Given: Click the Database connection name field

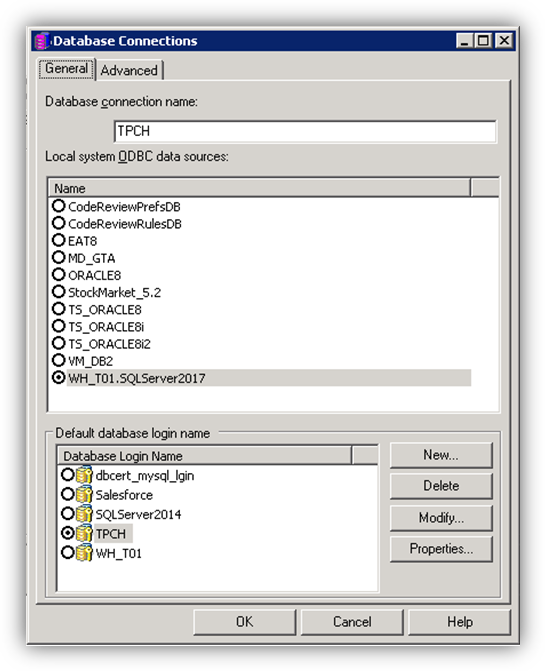Looking at the screenshot, I should point(305,131).
